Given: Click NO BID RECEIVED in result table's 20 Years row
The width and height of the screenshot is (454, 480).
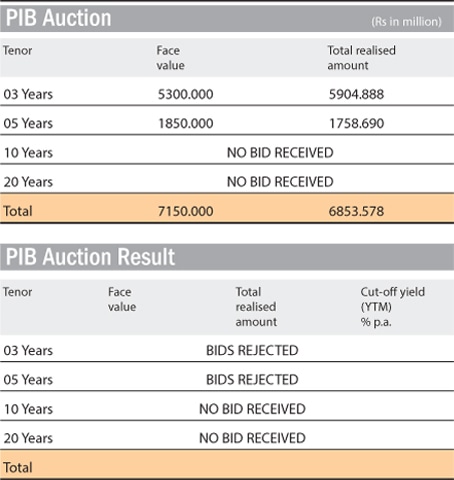Looking at the screenshot, I should (252, 438).
